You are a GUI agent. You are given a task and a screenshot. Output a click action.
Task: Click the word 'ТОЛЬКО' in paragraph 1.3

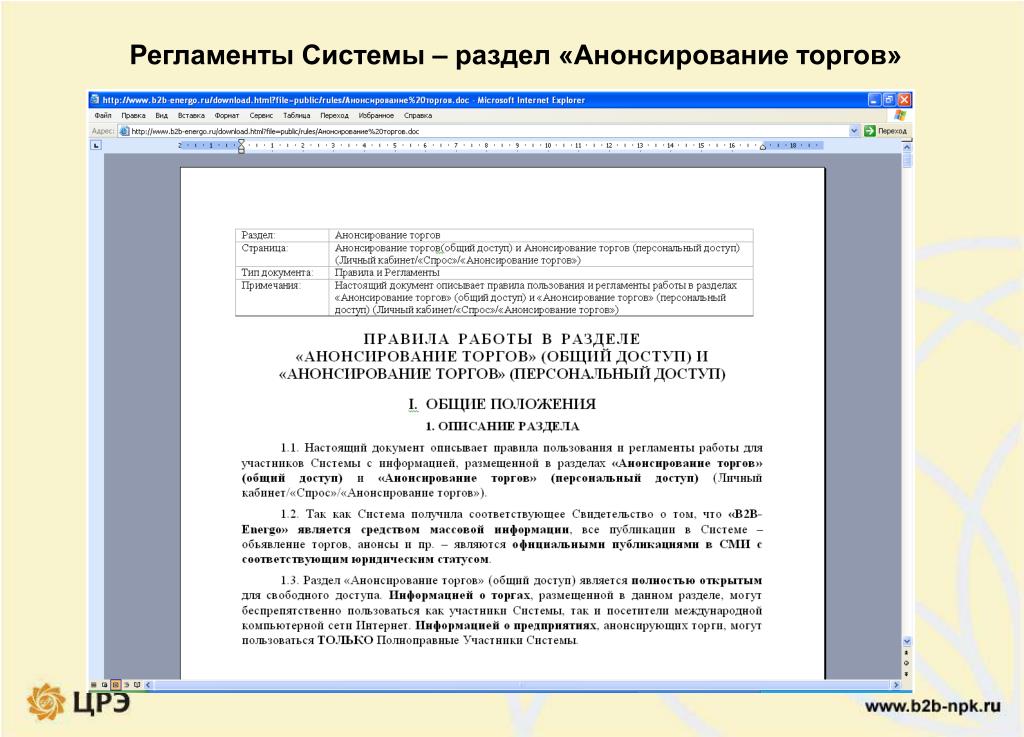[345, 640]
